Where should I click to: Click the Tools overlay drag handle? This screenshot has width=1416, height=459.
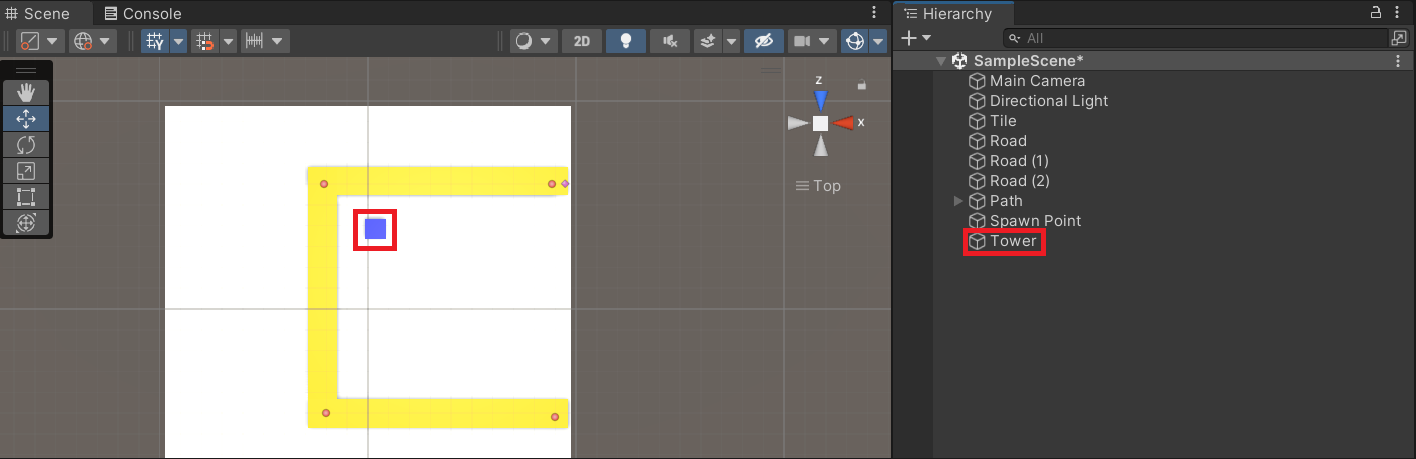tap(26, 70)
